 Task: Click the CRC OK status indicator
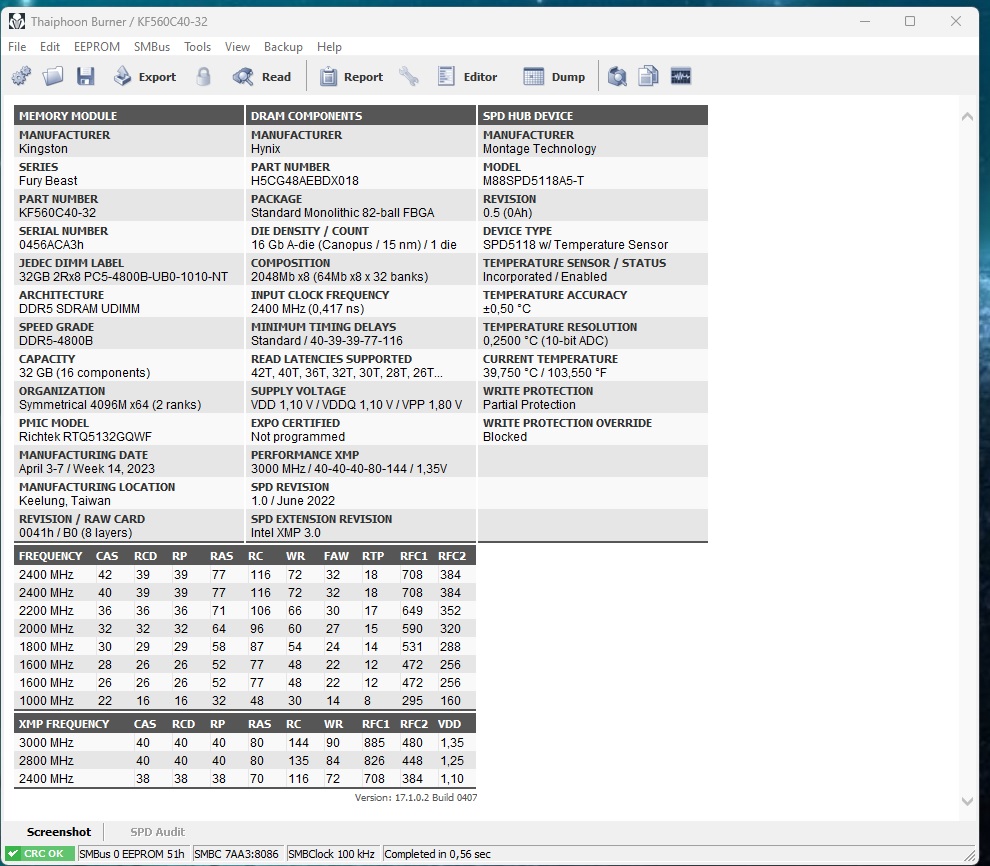(39, 853)
